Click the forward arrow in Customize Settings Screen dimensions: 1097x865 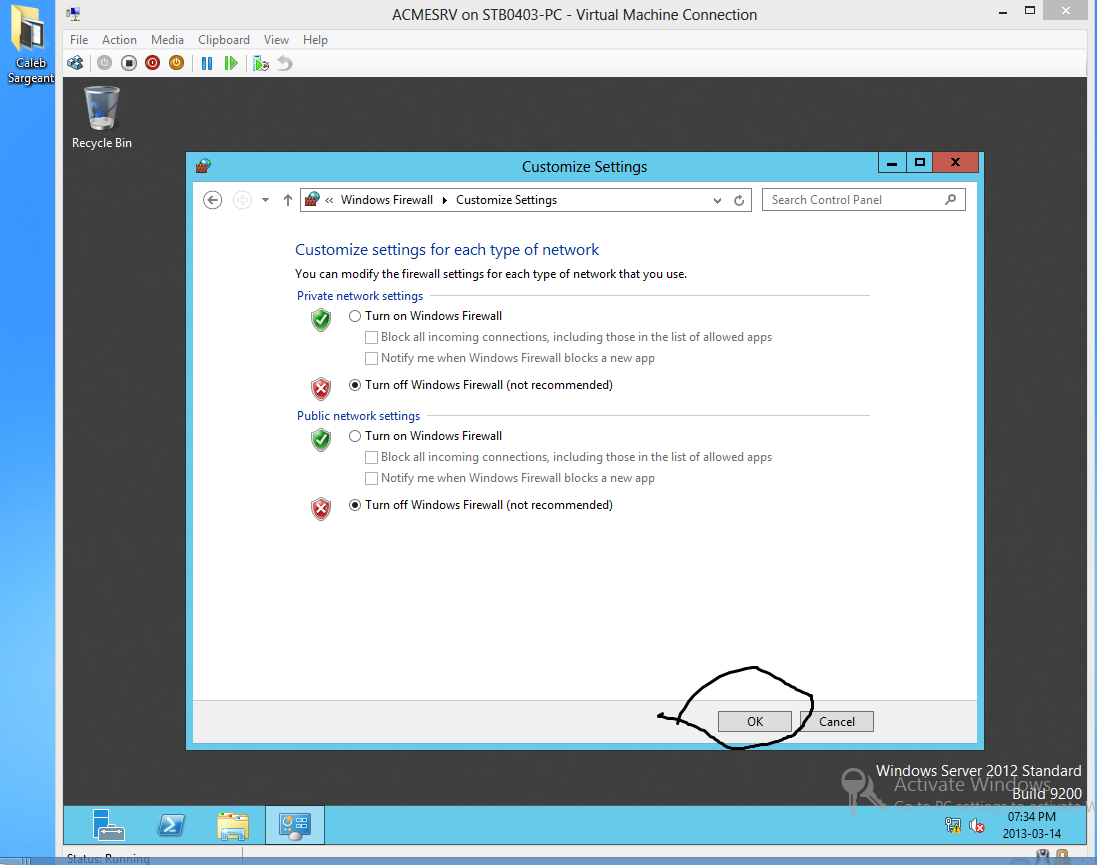[x=242, y=200]
